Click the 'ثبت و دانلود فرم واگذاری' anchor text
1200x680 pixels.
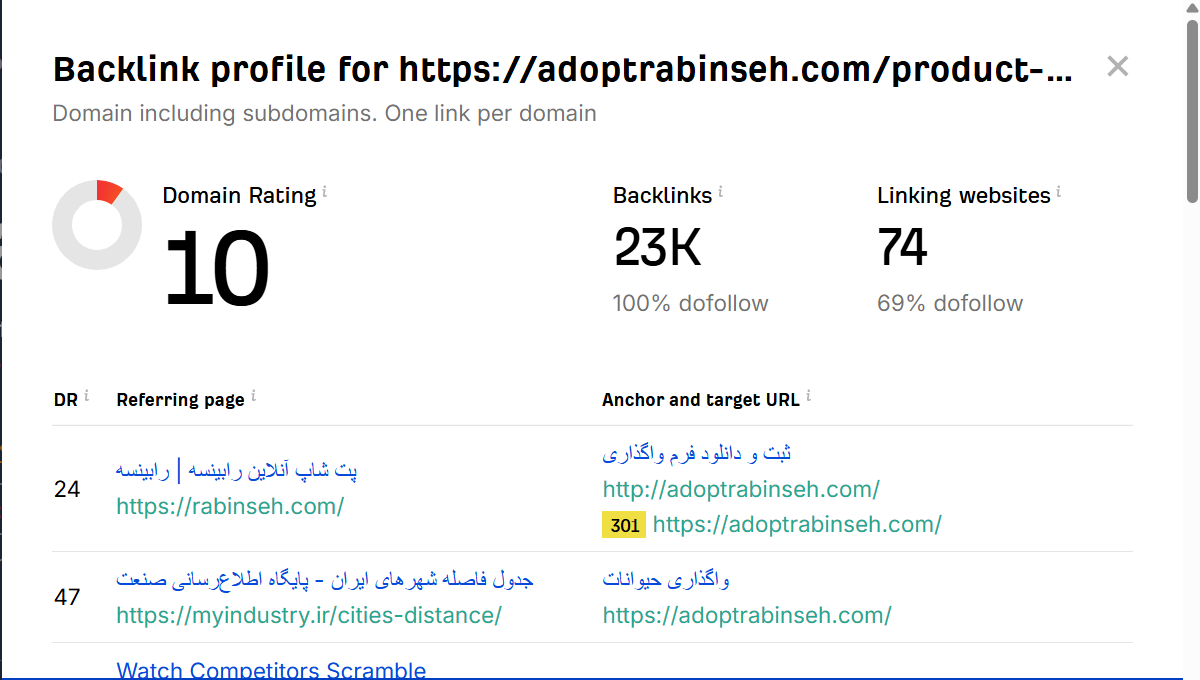697,453
